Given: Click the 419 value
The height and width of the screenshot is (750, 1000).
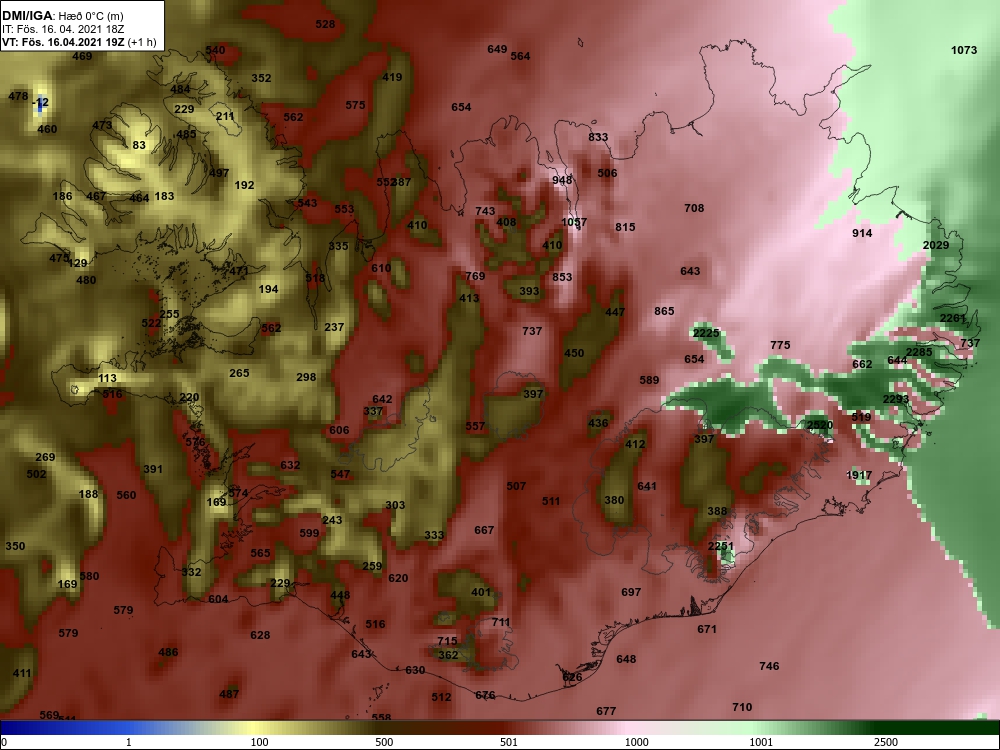Looking at the screenshot, I should pos(392,77).
